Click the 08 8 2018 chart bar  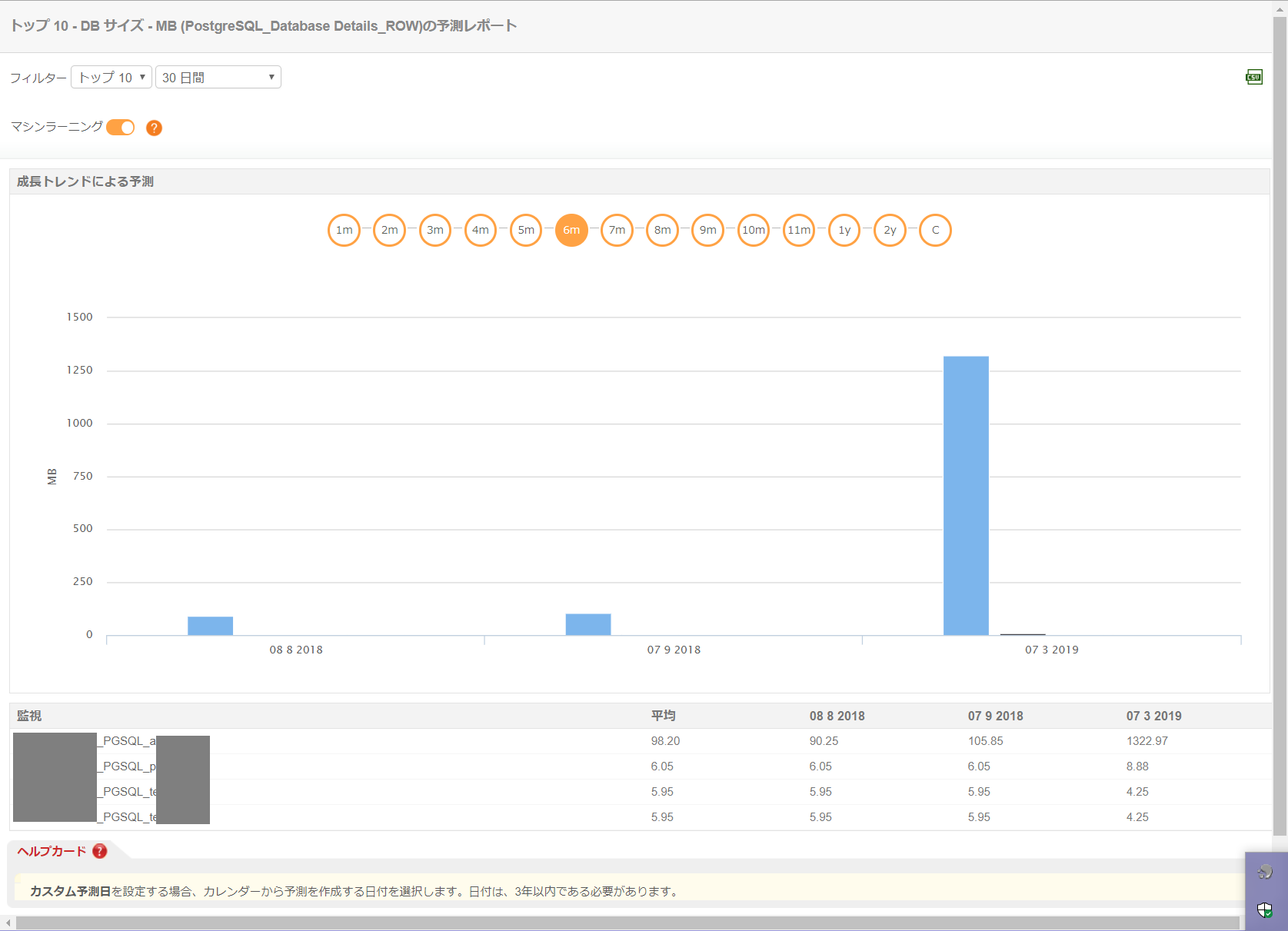210,626
